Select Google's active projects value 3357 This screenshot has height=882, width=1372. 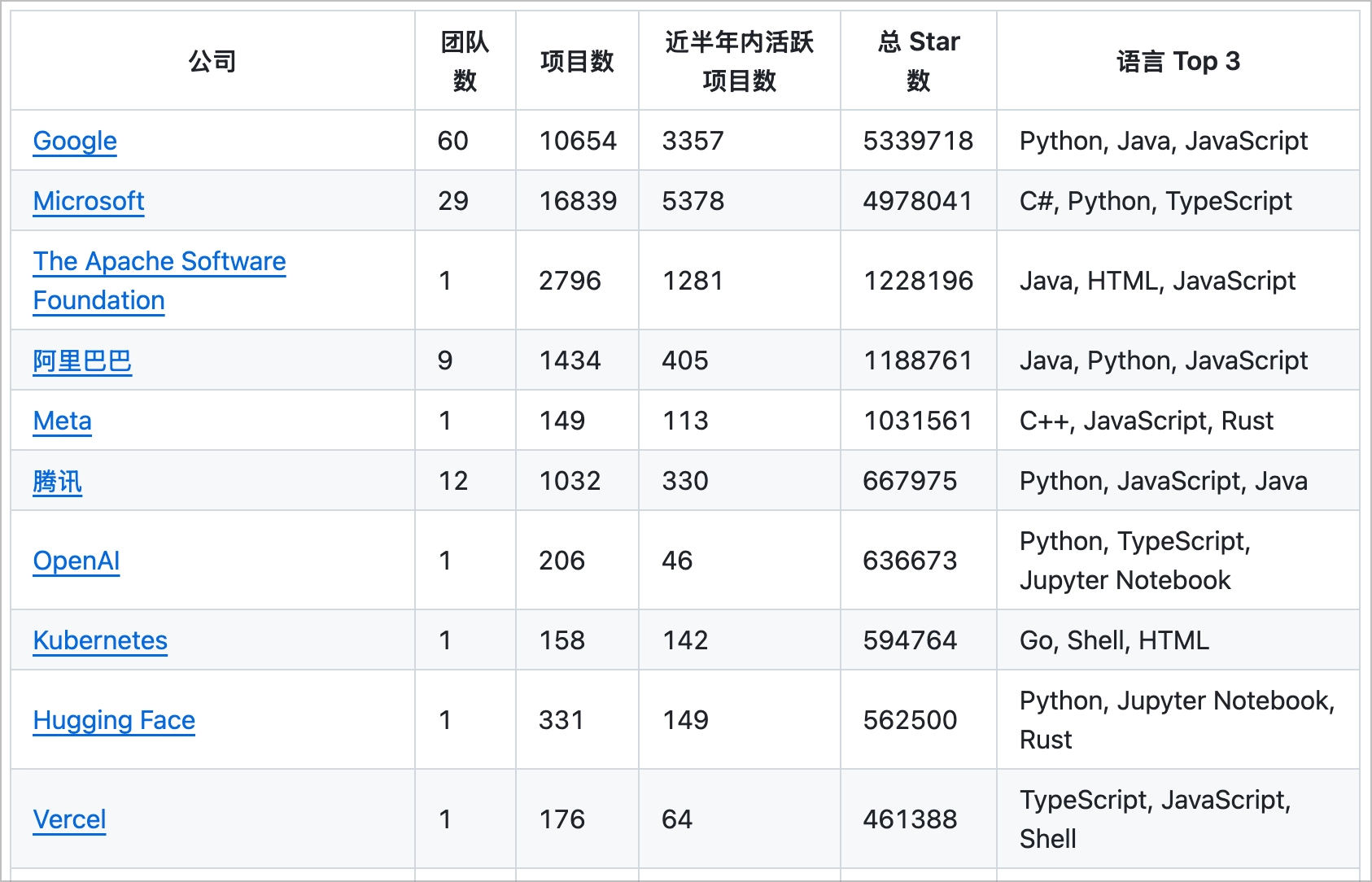click(693, 141)
